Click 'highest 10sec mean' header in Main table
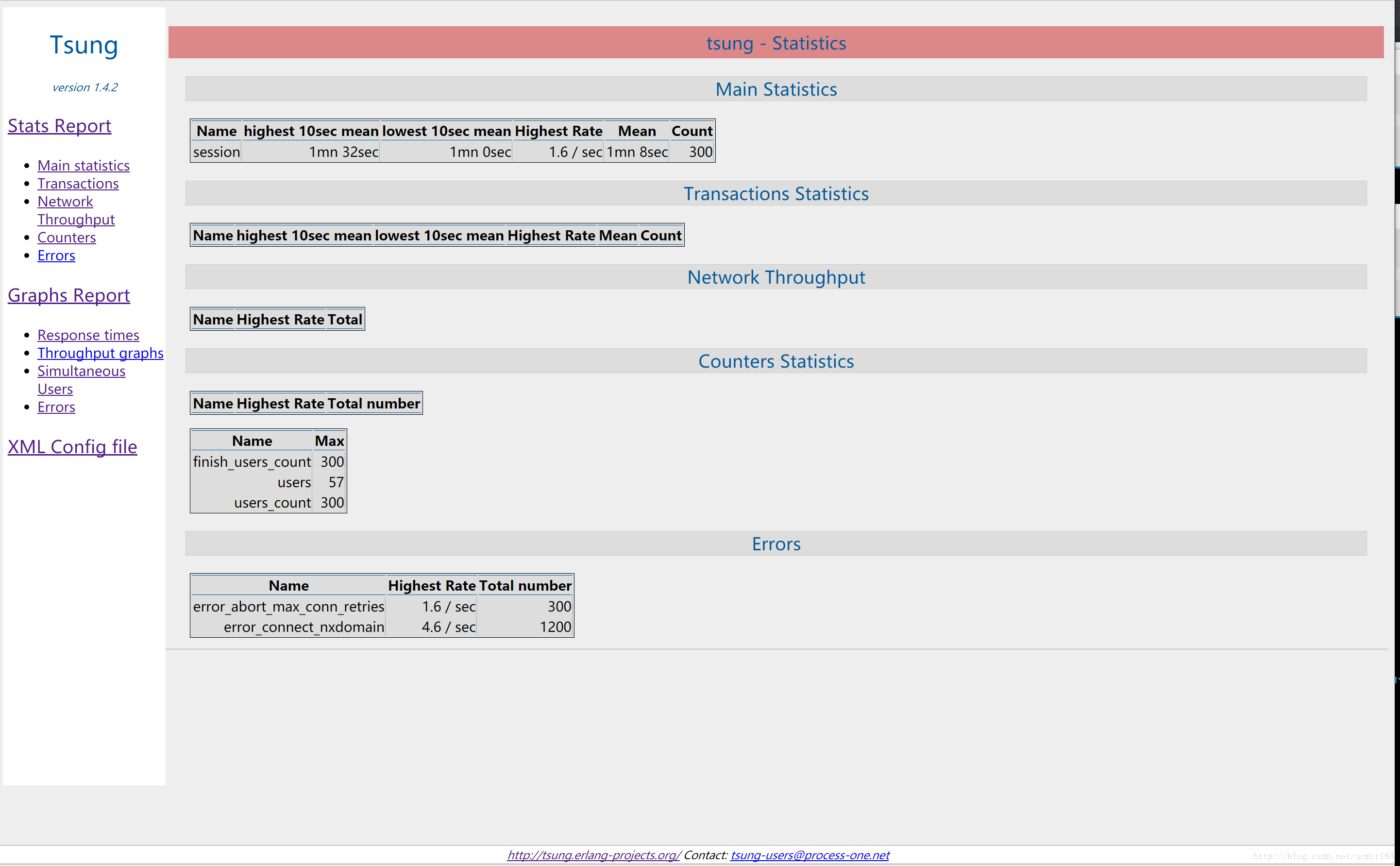Image resolution: width=1400 pixels, height=866 pixels. click(311, 131)
